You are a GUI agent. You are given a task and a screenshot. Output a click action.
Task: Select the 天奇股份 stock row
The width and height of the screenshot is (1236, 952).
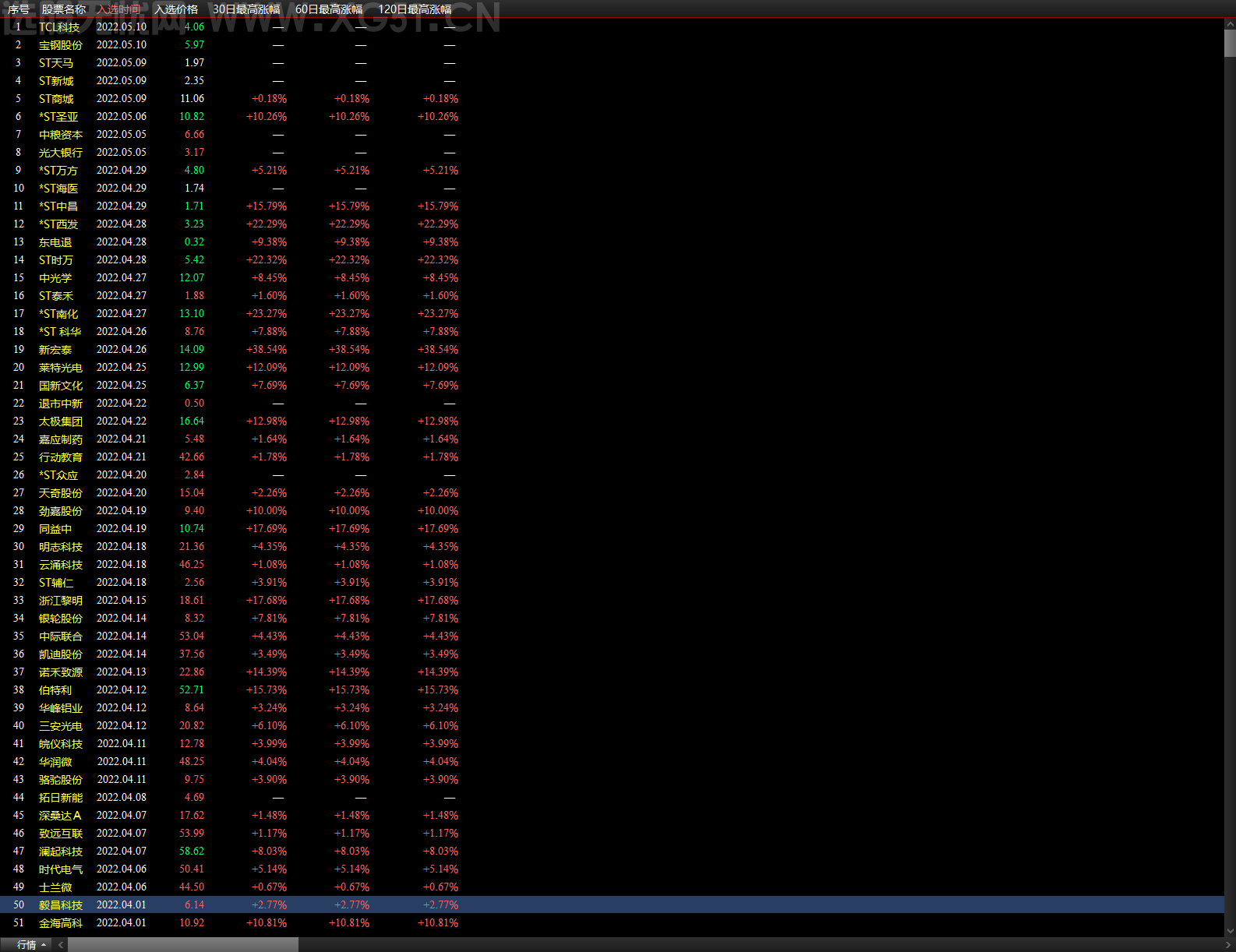pos(612,492)
